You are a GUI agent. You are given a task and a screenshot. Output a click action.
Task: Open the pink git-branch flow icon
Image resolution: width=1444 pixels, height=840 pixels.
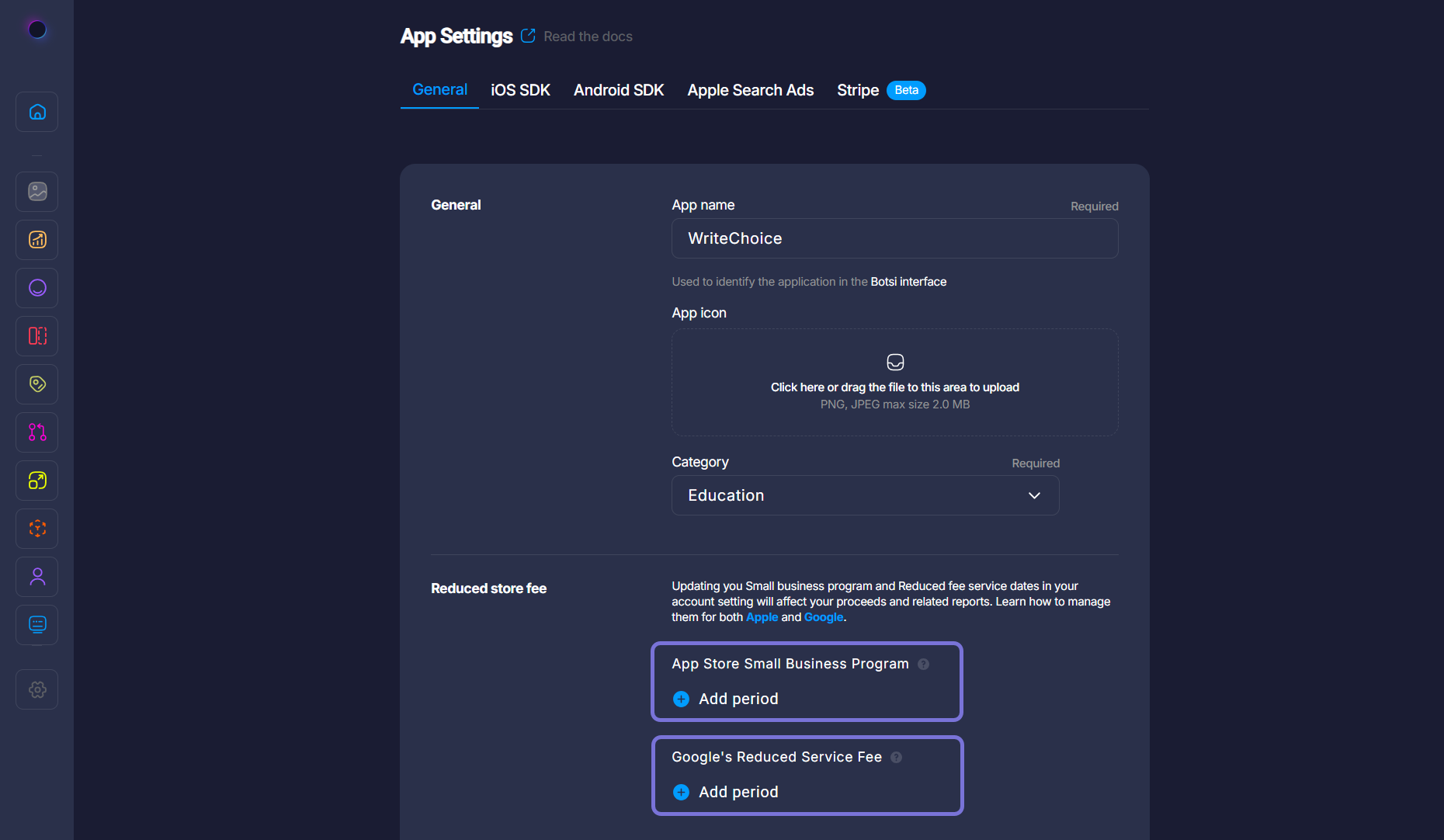tap(37, 432)
